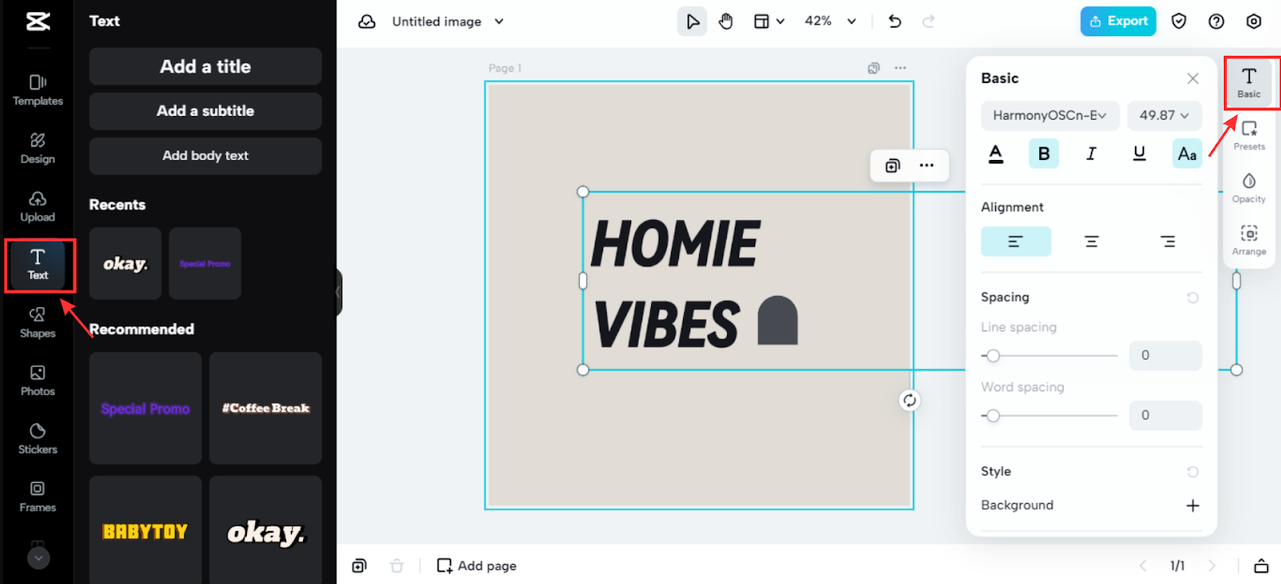Open the Photos sidebar panel
Screen dimensions: 1281x584
[38, 380]
